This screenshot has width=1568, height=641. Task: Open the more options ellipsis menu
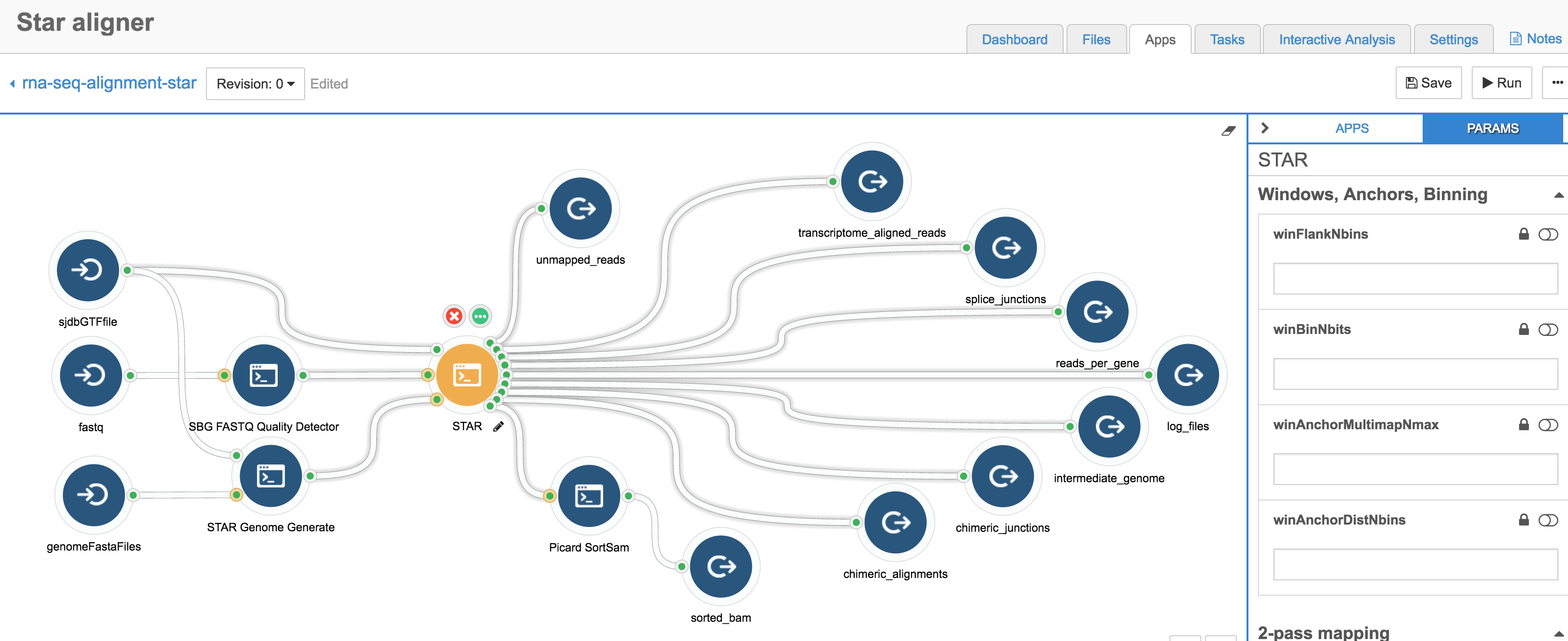pos(1556,83)
